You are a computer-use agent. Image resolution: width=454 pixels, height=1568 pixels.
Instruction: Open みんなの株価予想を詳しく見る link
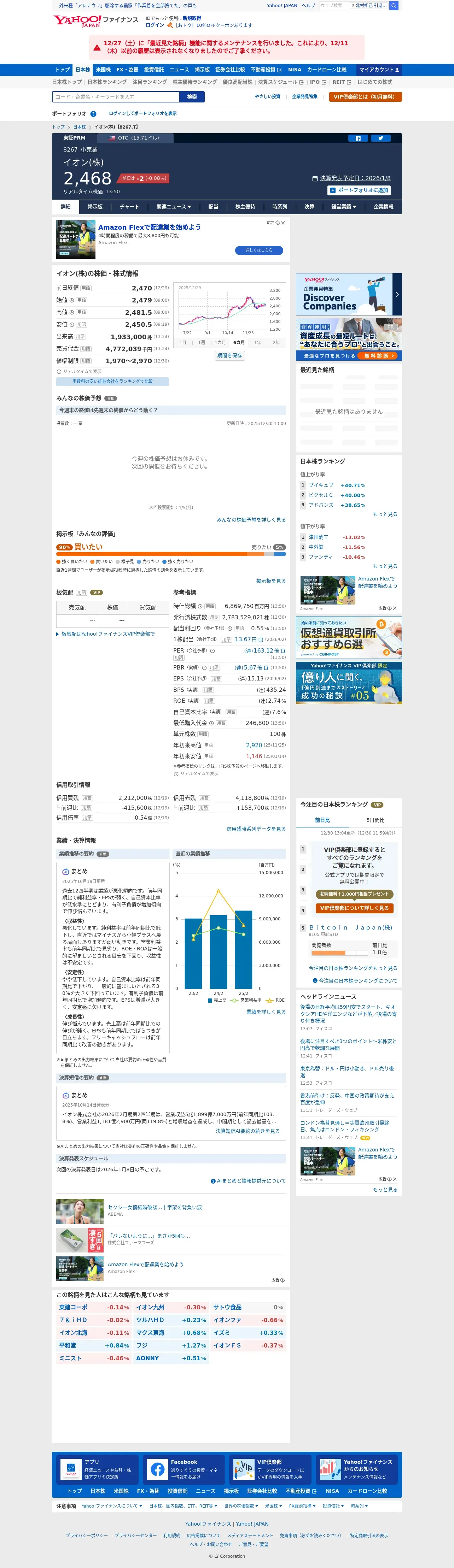point(251,520)
